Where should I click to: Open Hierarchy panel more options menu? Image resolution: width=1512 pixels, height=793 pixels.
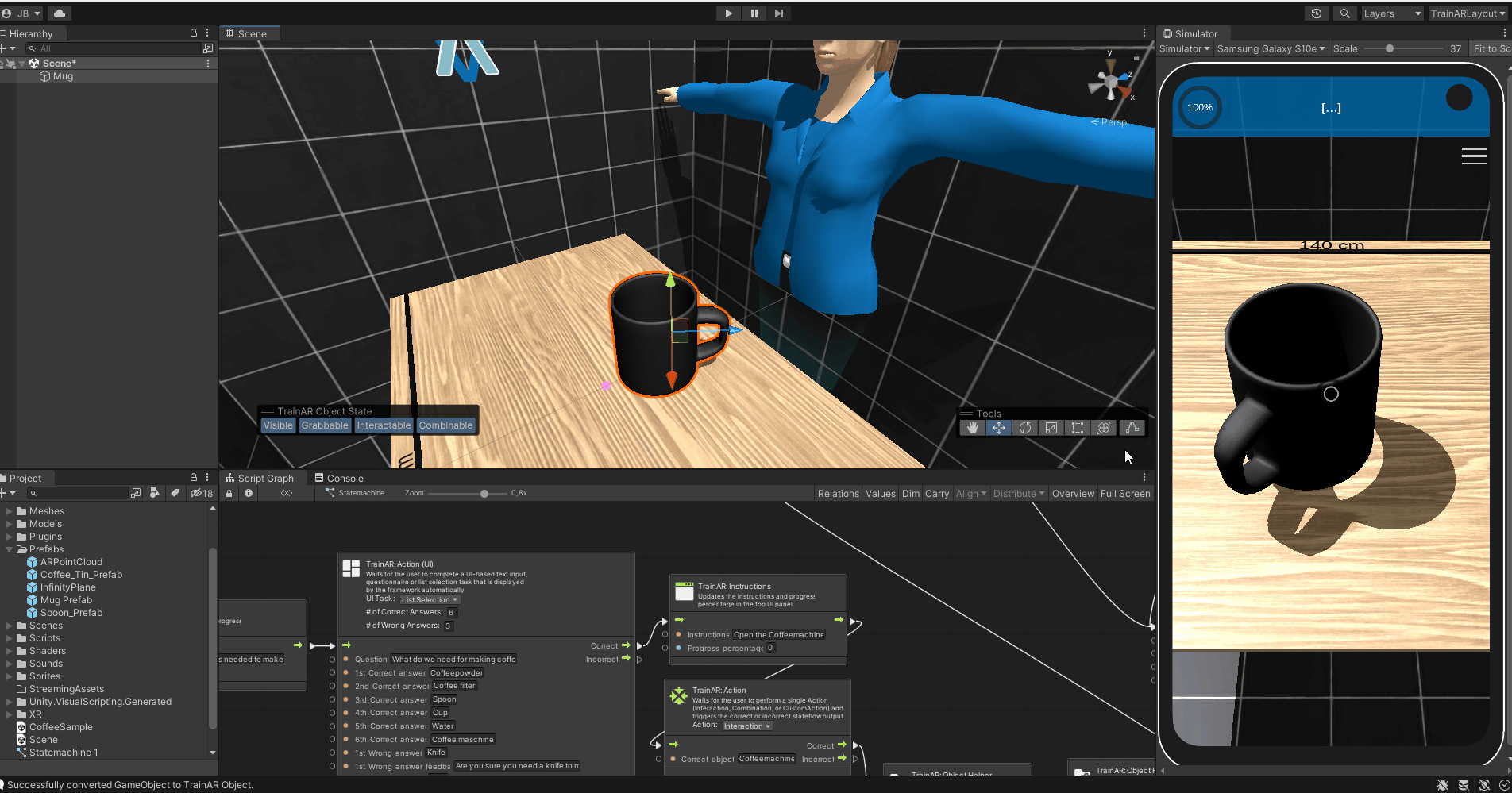(207, 33)
